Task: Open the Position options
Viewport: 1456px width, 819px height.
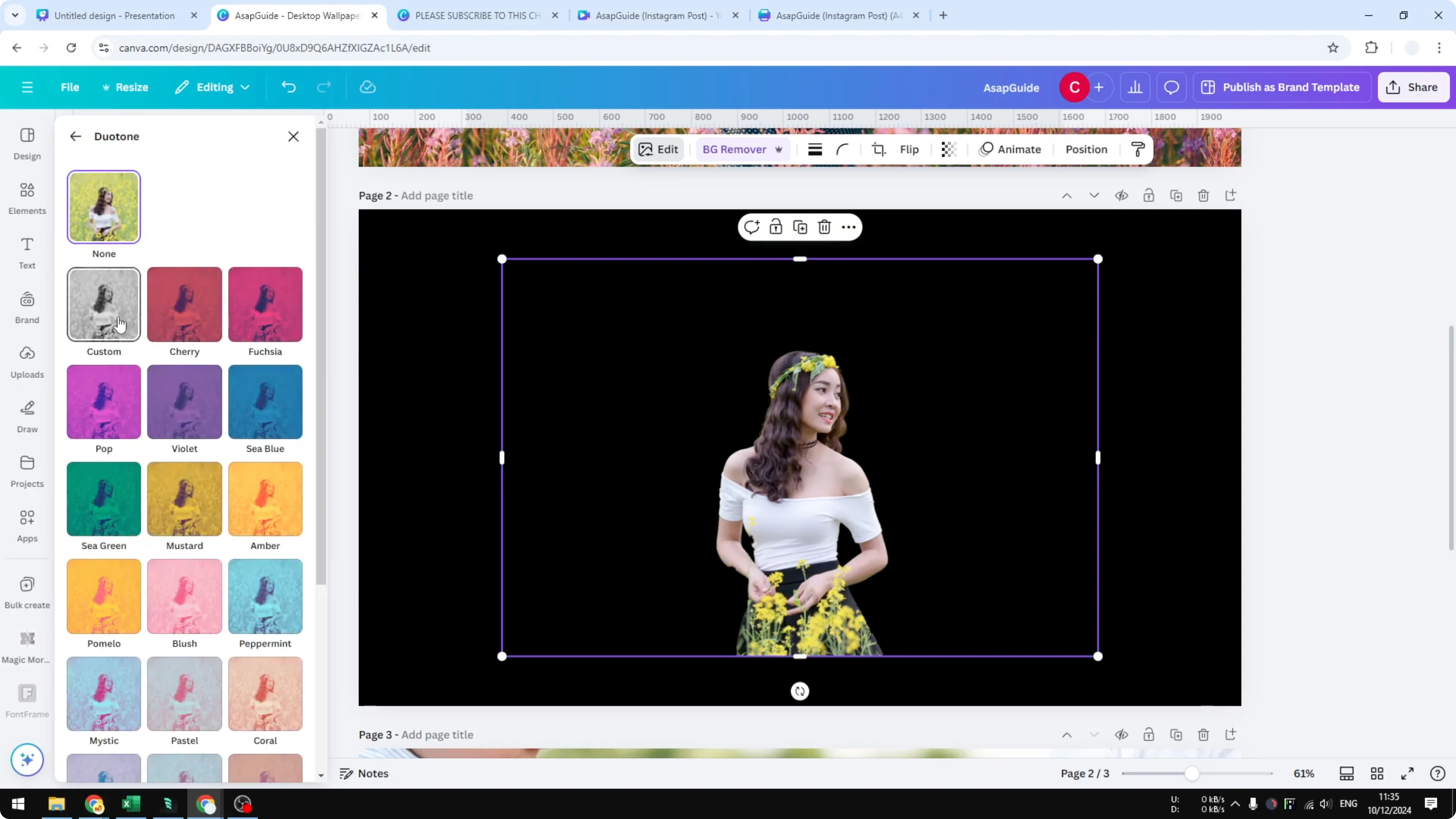Action: click(x=1086, y=149)
